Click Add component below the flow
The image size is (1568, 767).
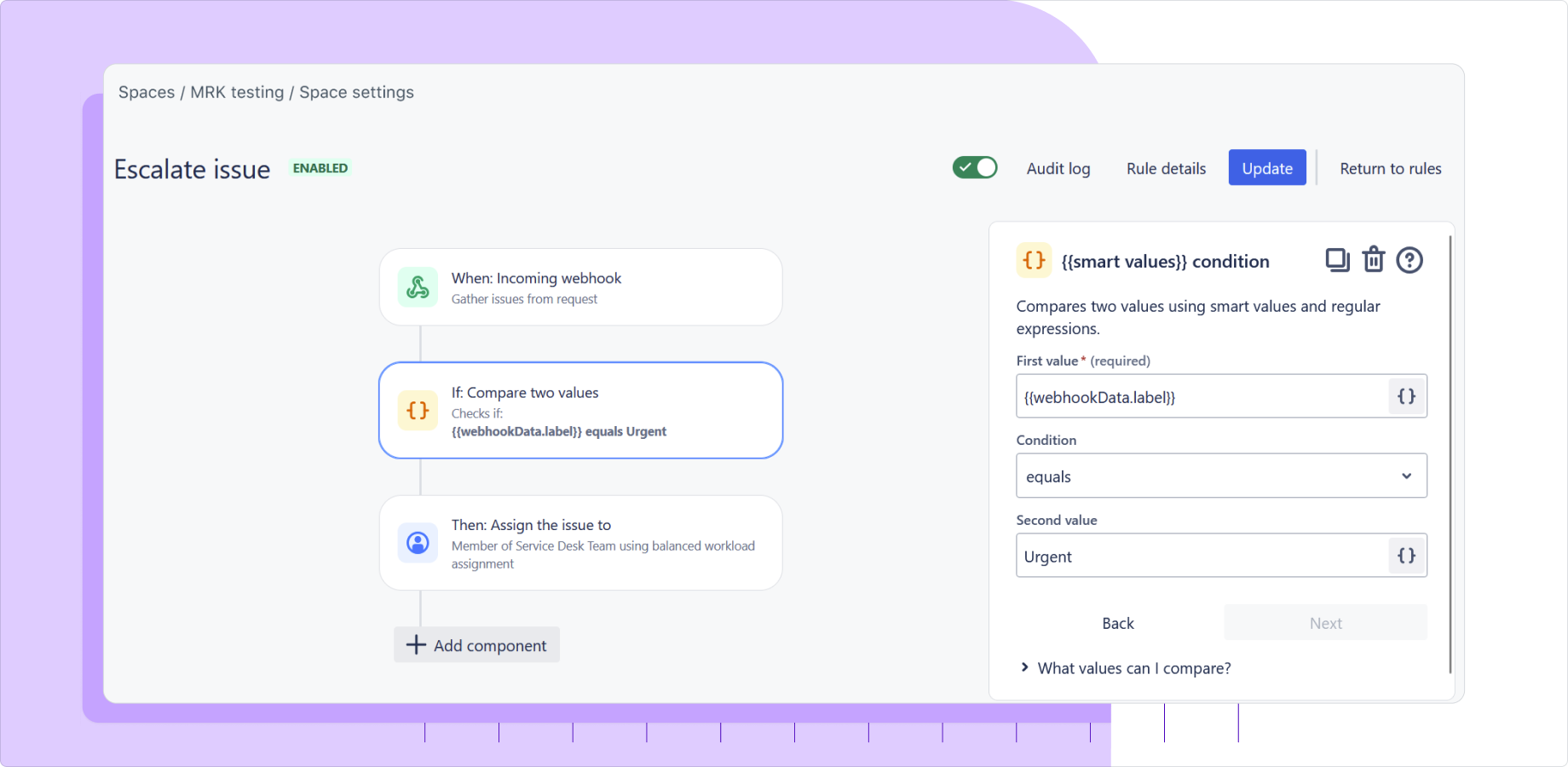click(x=476, y=645)
